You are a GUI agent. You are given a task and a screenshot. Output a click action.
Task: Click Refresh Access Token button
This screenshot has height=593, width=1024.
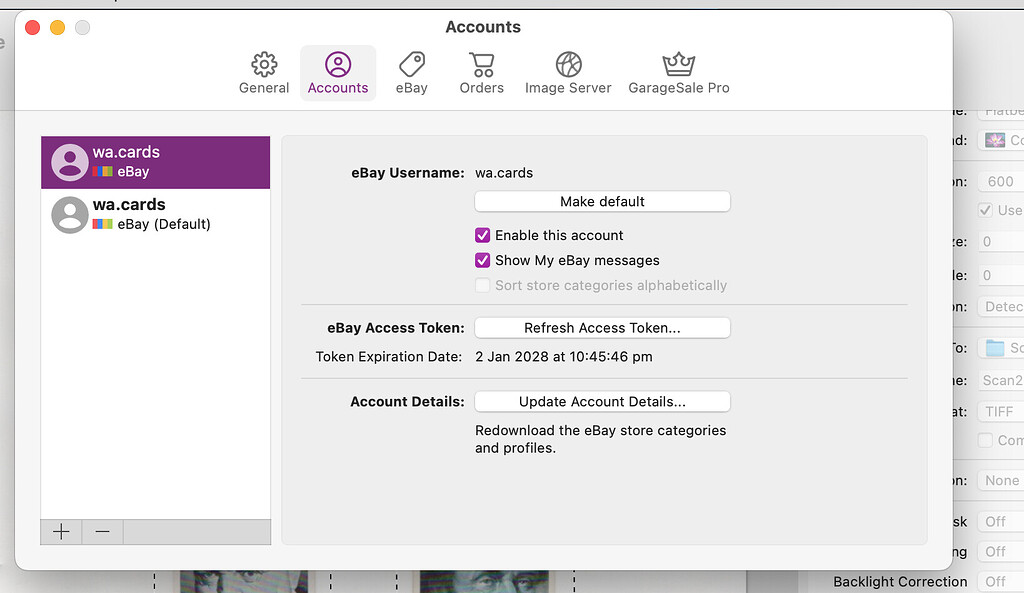pos(602,328)
